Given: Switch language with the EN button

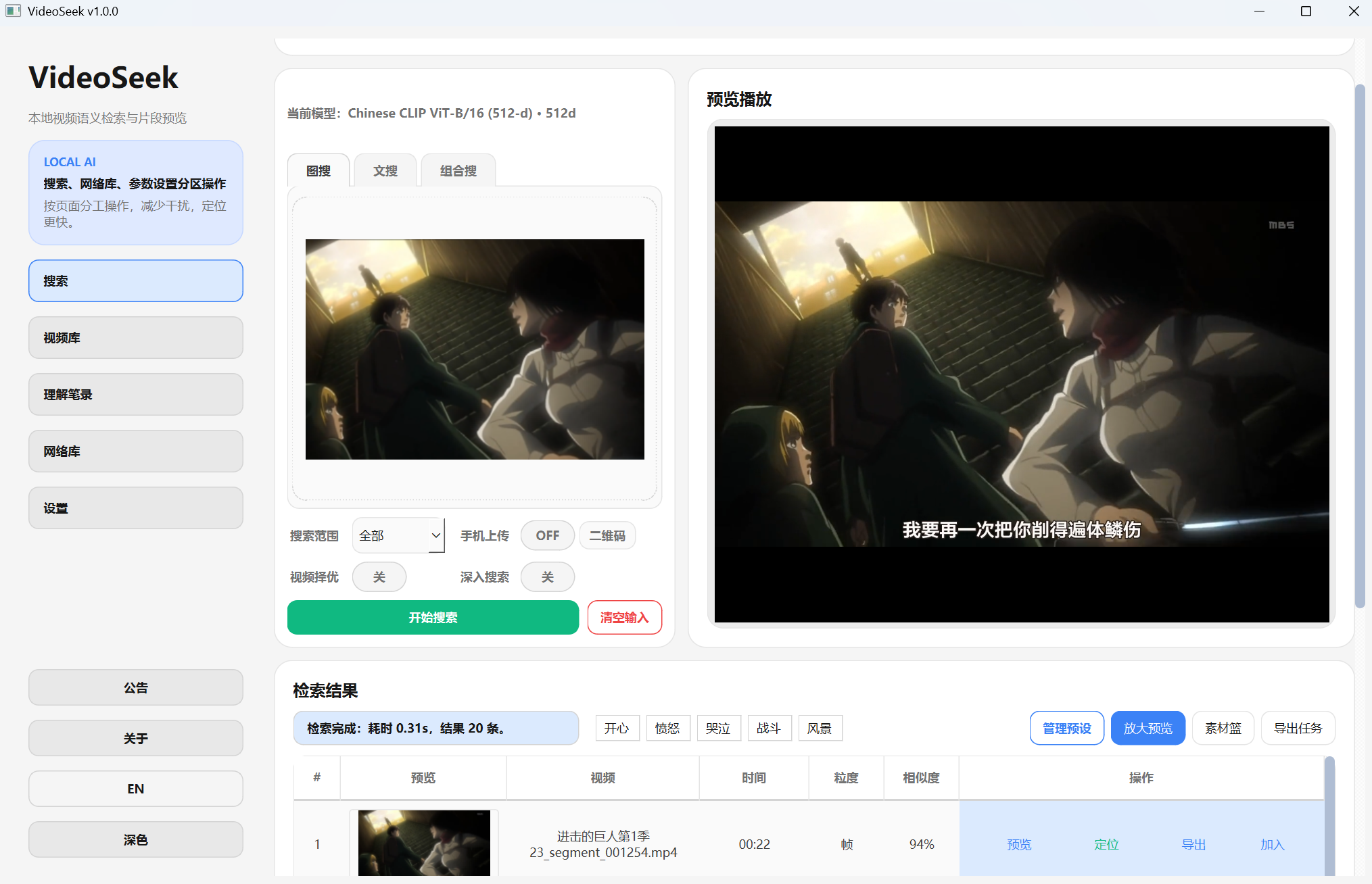Looking at the screenshot, I should [136, 789].
